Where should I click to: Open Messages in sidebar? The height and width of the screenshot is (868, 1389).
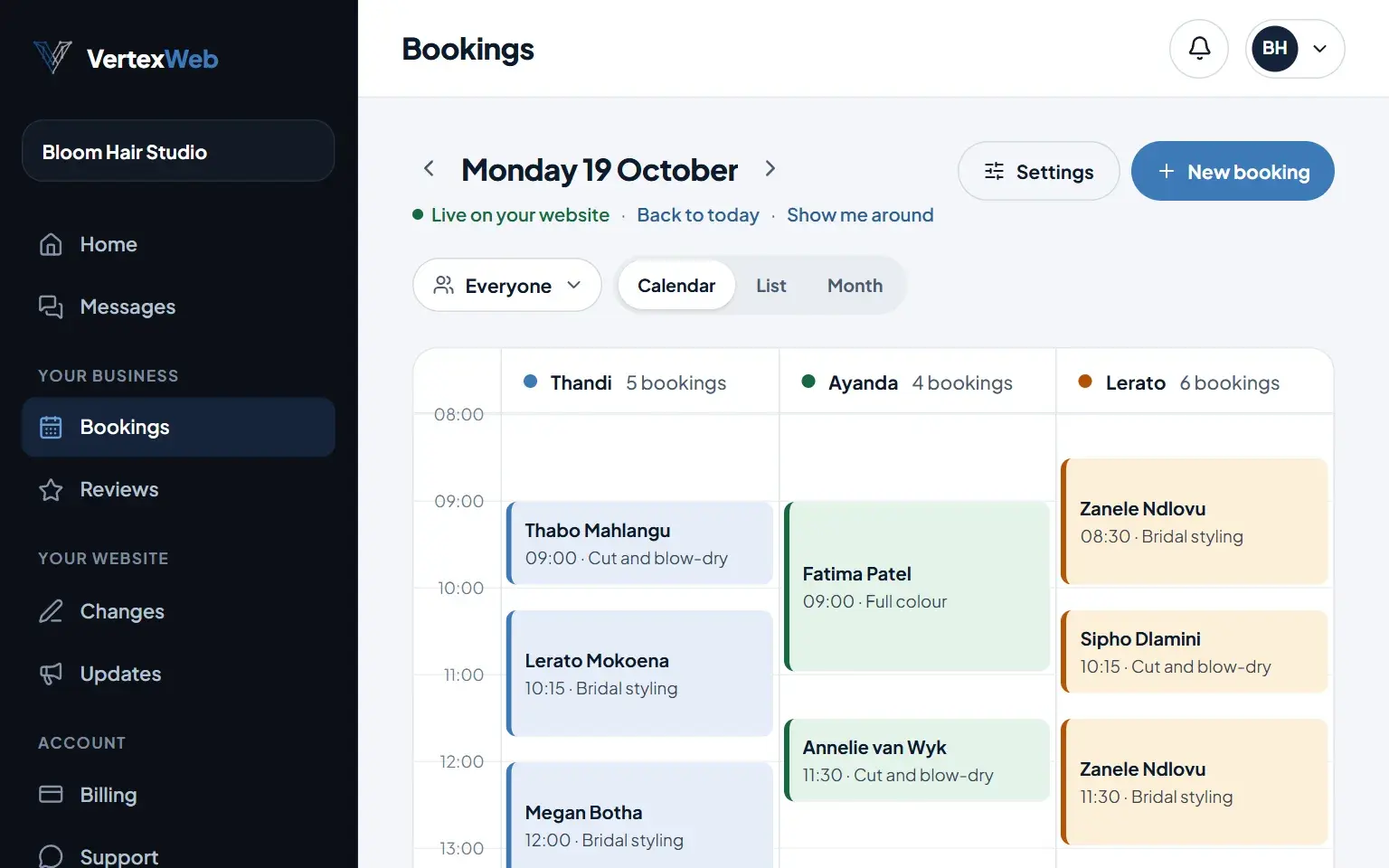point(178,307)
